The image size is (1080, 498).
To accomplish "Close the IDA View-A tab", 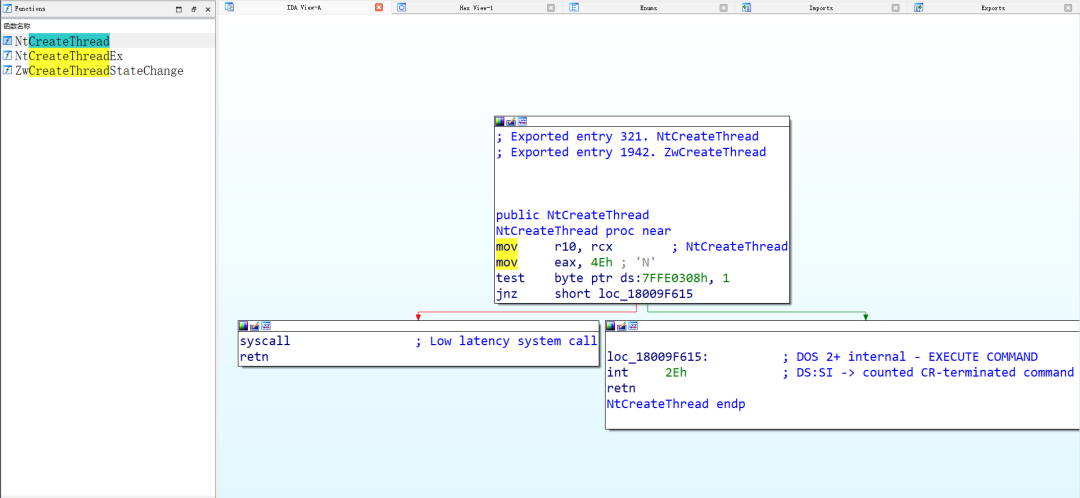I will [x=379, y=8].
